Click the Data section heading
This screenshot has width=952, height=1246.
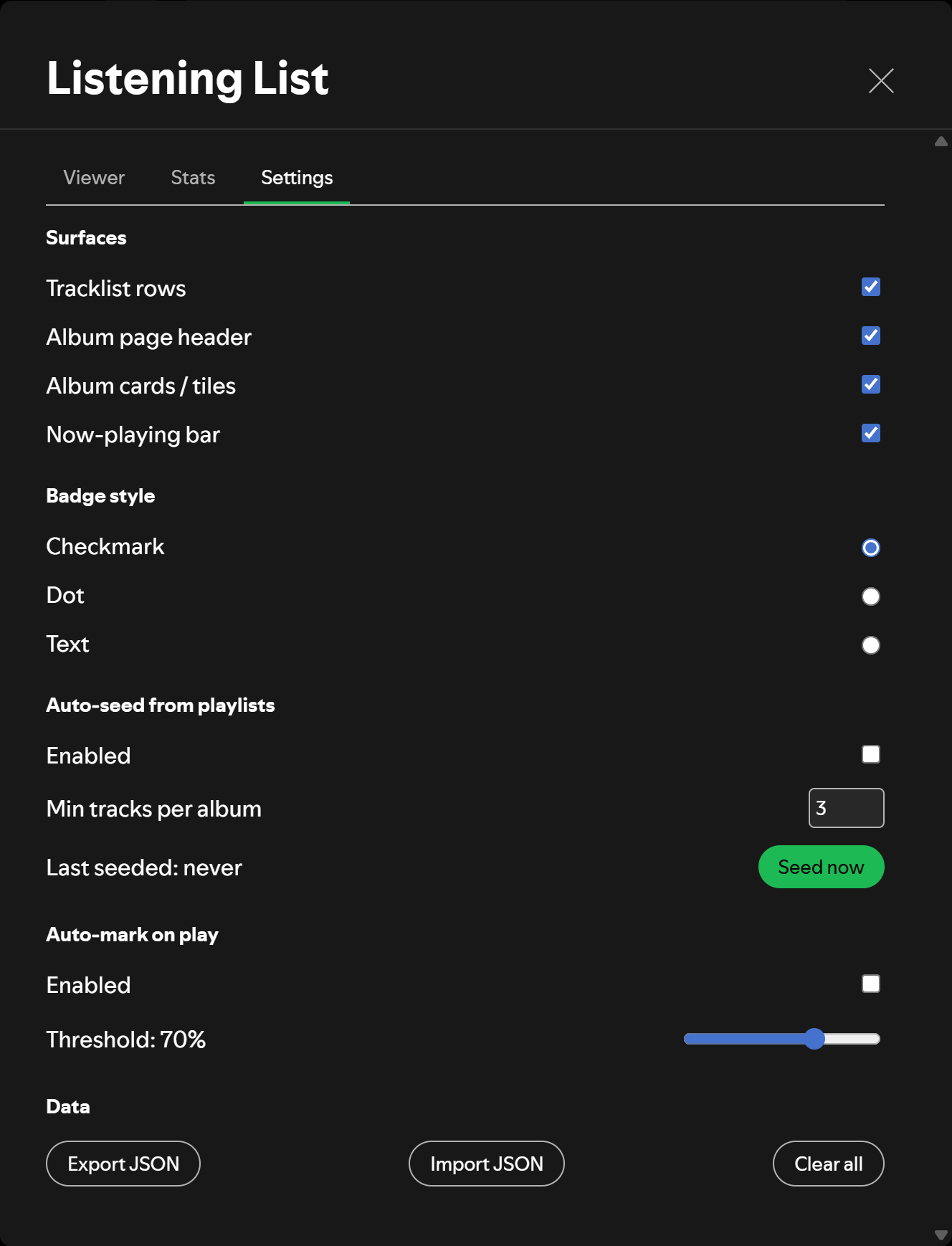68,1107
